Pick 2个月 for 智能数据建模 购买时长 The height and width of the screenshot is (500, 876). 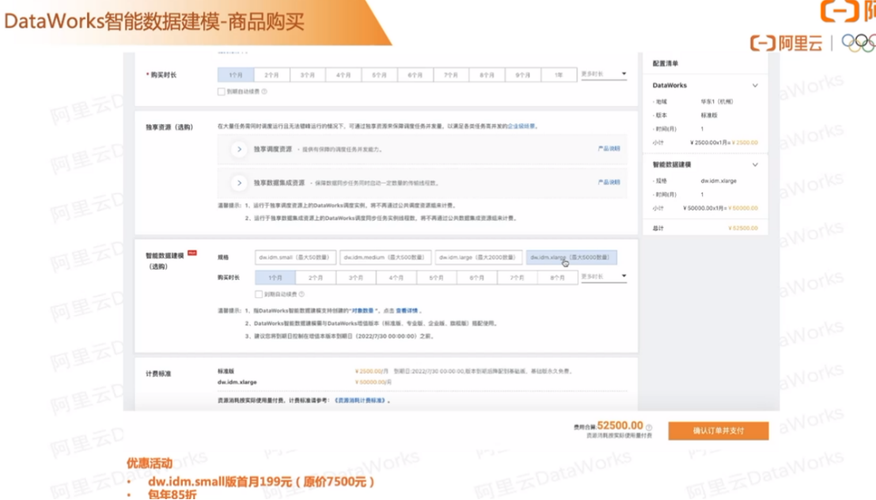[x=316, y=278]
